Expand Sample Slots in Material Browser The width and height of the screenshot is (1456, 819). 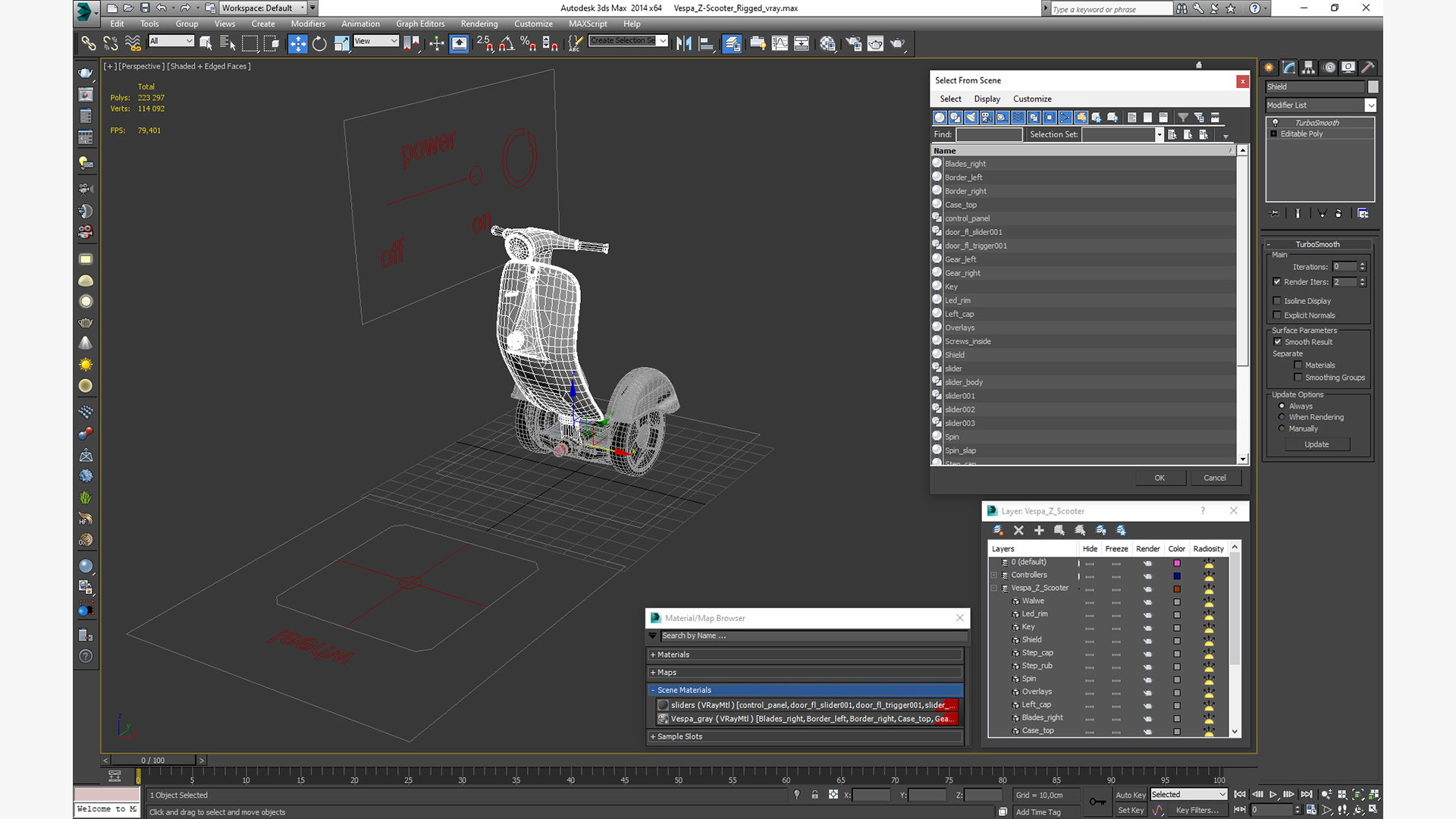pos(653,737)
